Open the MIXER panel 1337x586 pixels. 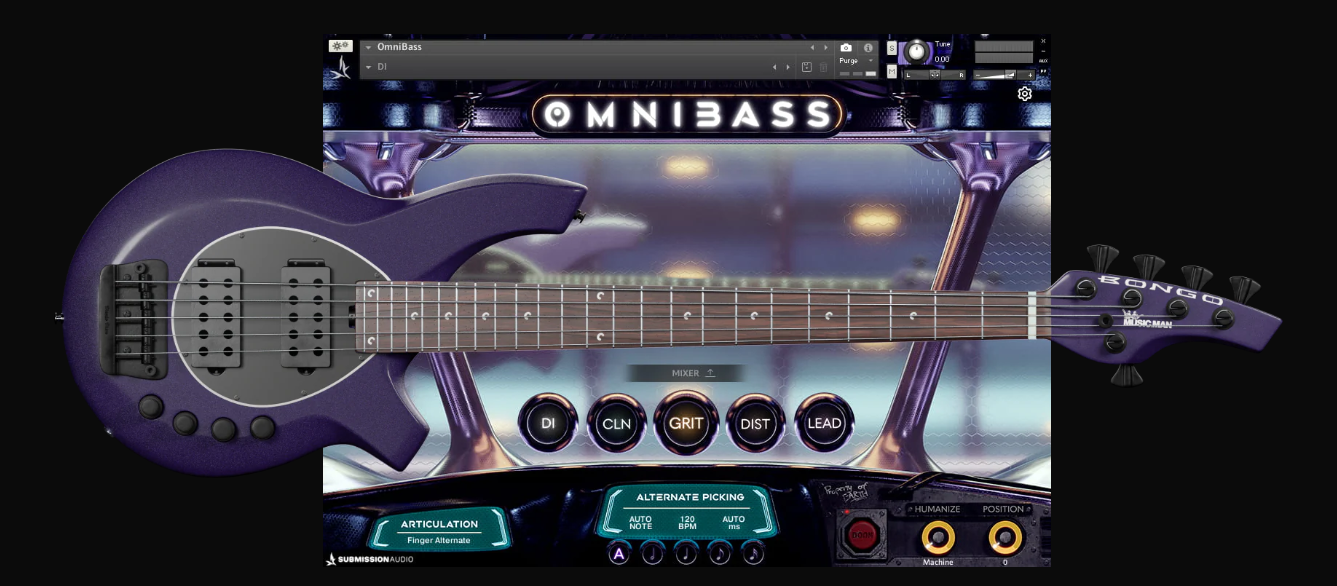click(686, 373)
